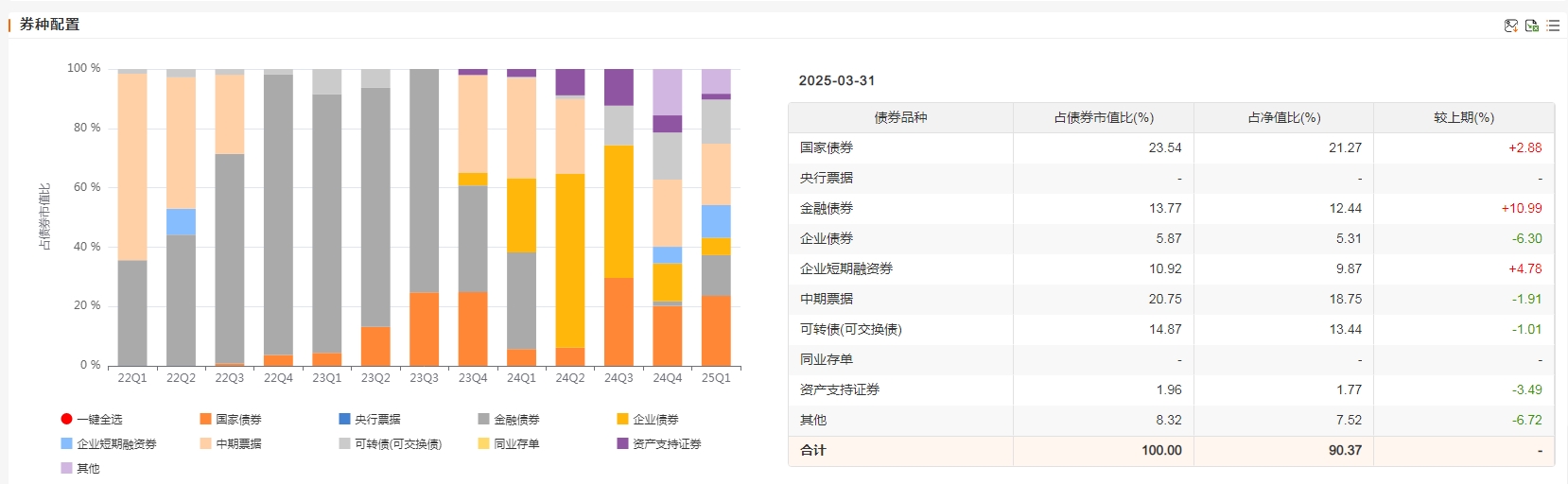Select the 企业短期融资券 row label
1568x484 pixels.
click(846, 268)
